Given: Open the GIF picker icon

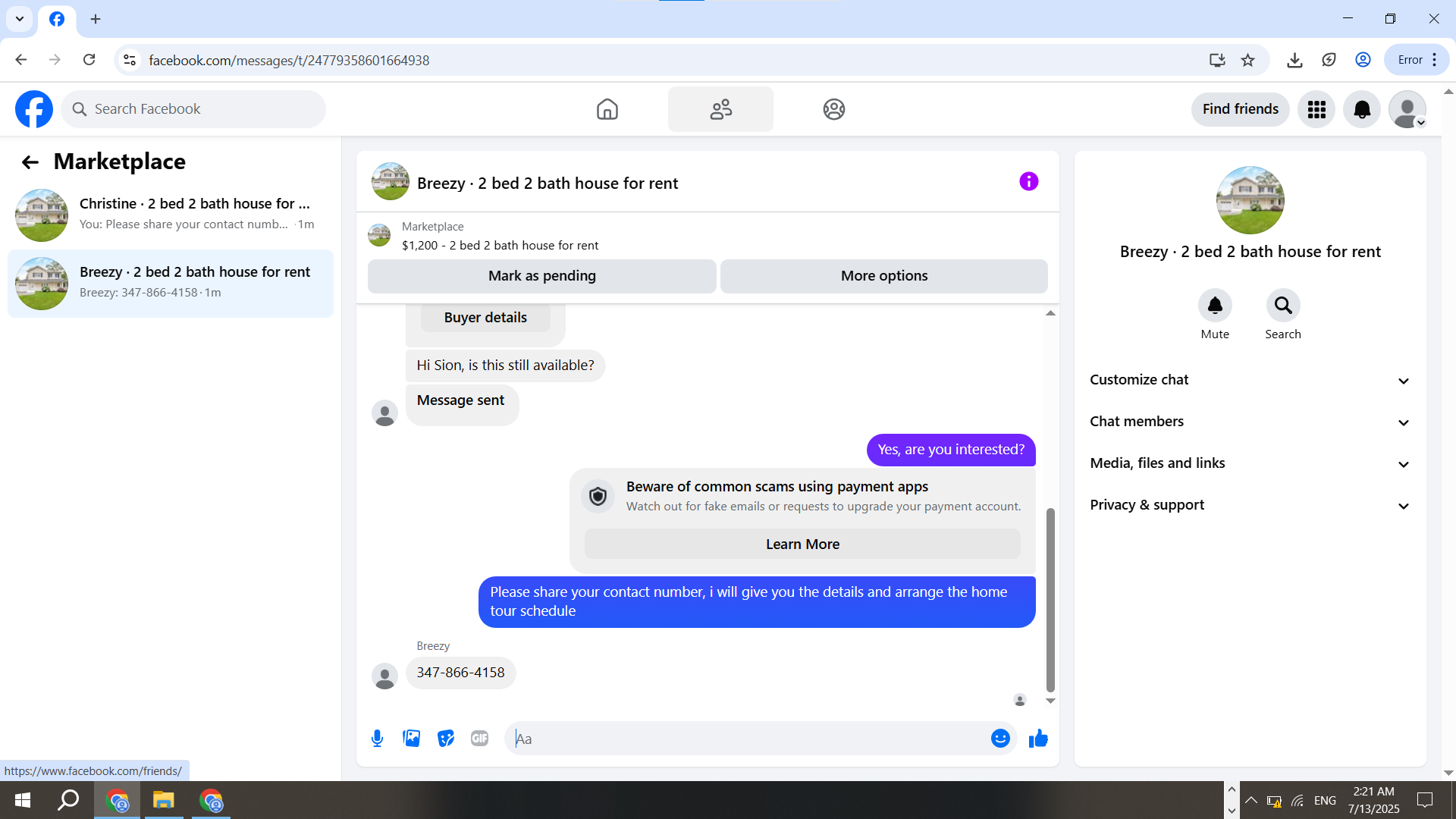Looking at the screenshot, I should [479, 739].
